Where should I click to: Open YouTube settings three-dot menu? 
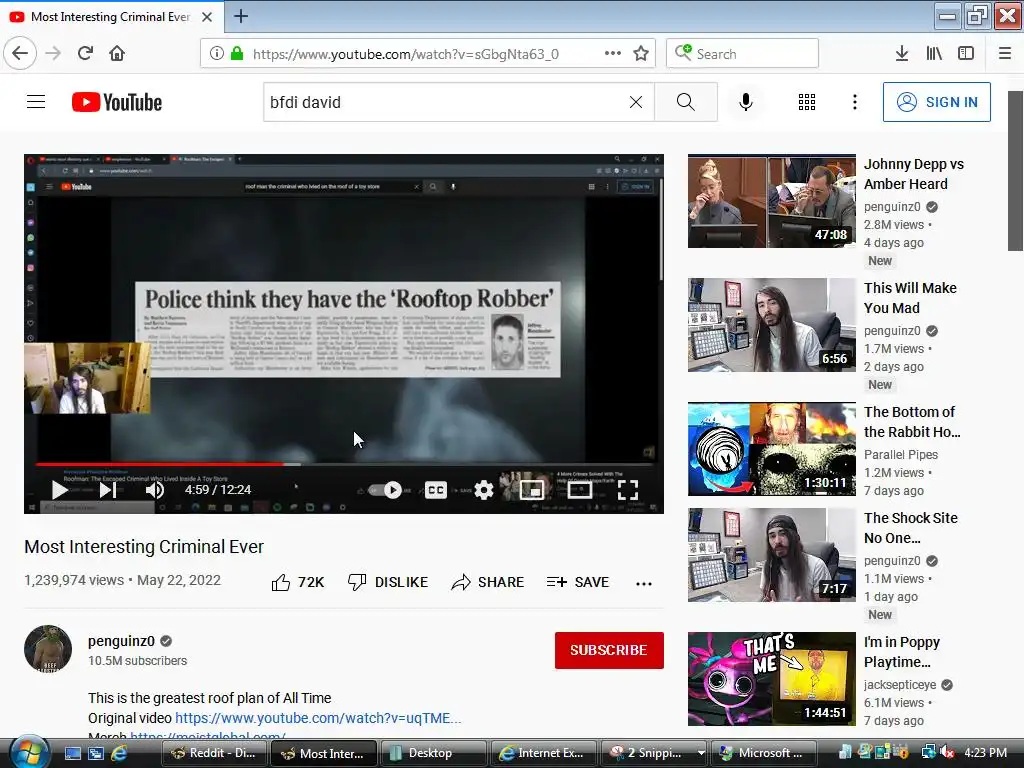pos(854,102)
